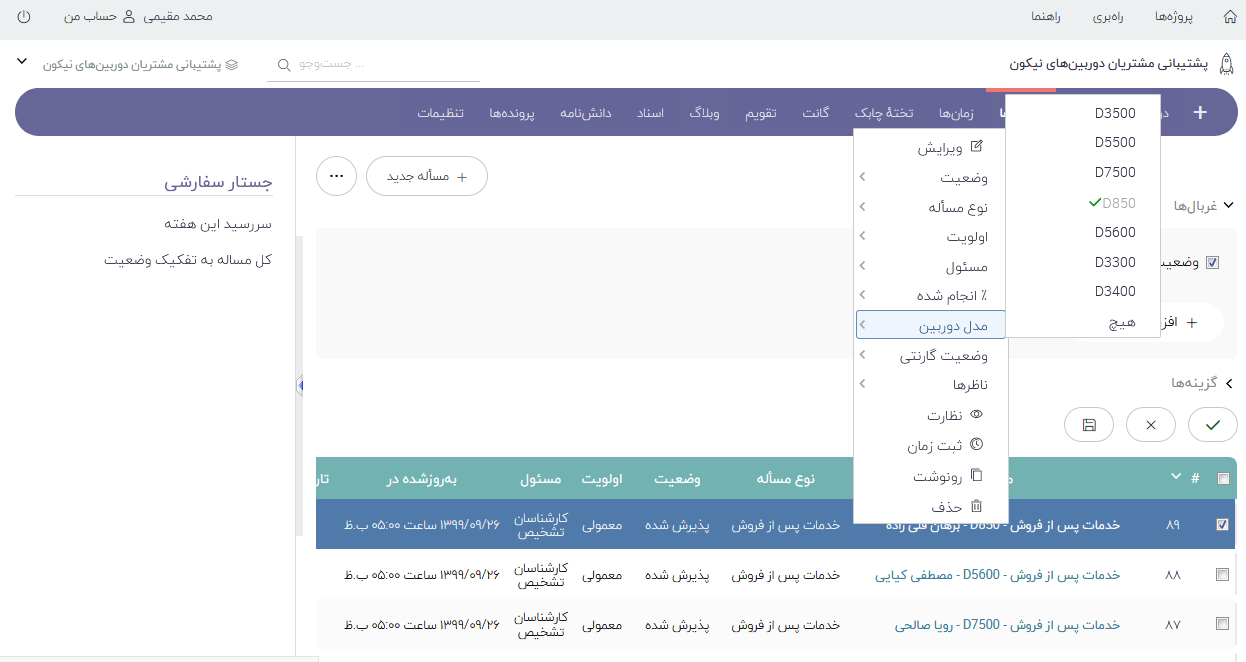Uncheck the checkbox for issue 89
Viewport: 1246px width, 662px height.
pyautogui.click(x=1222, y=525)
